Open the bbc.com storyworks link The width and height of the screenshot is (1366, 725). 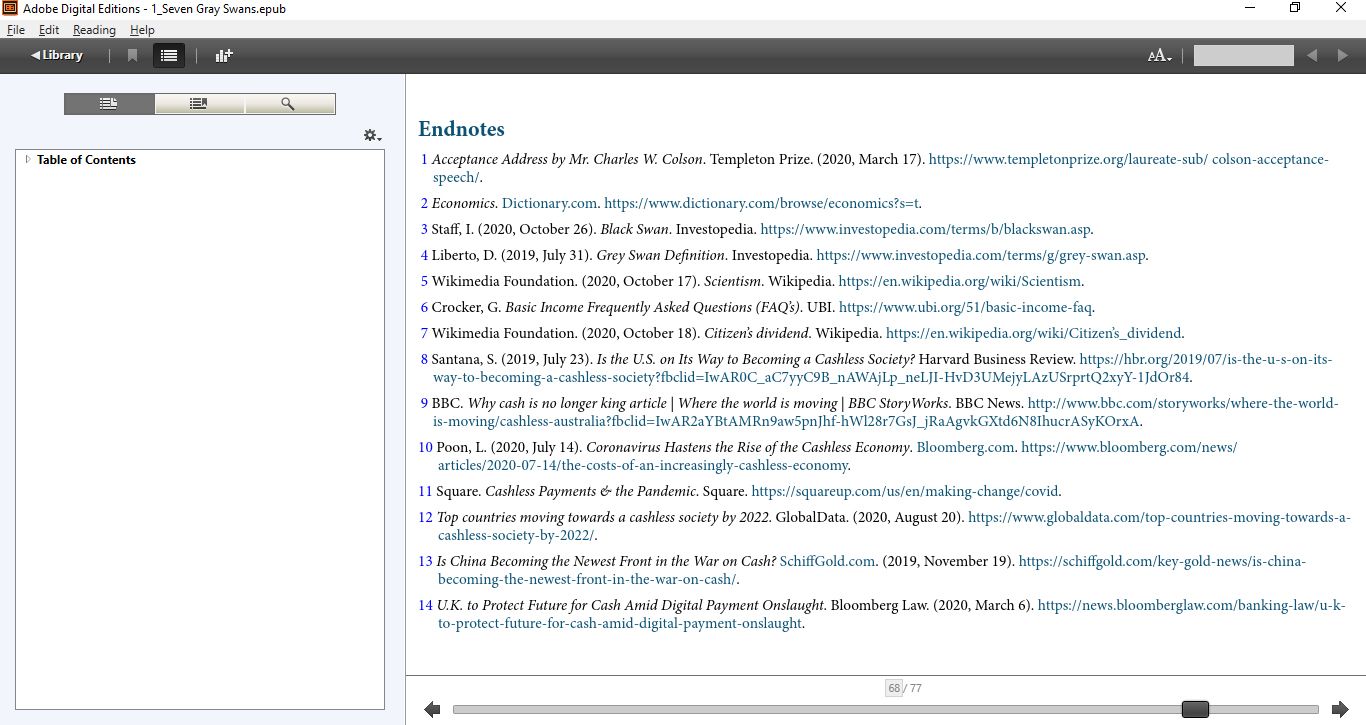1182,403
